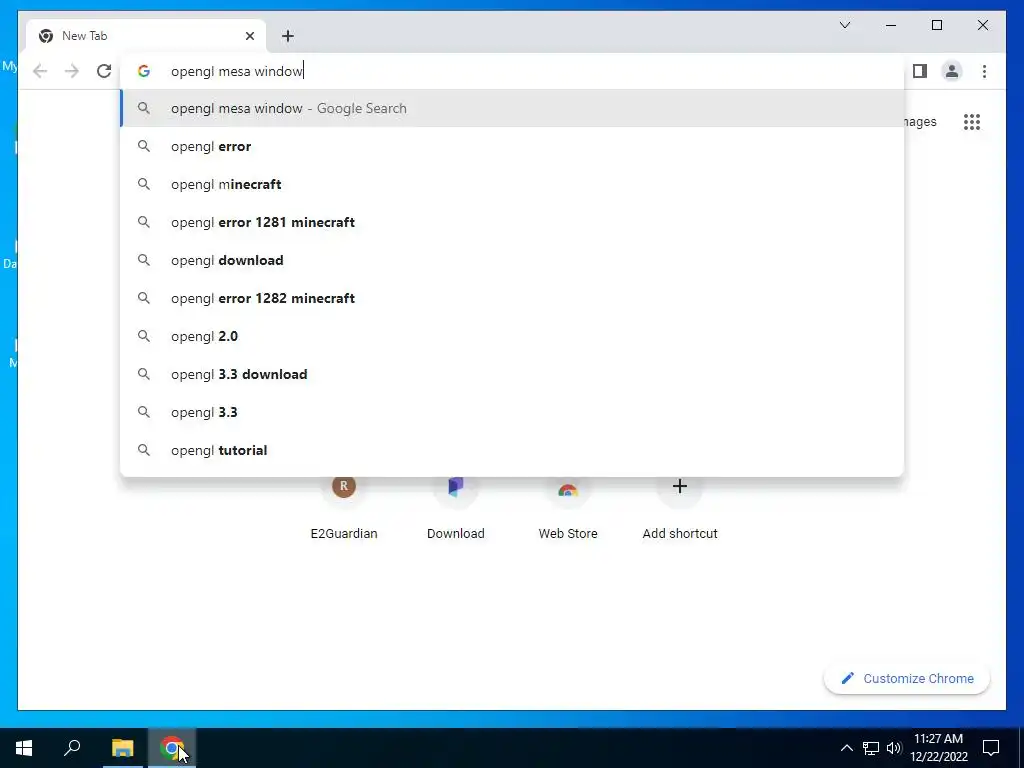The height and width of the screenshot is (768, 1024).
Task: Click the browser back arrow
Action: 40,71
